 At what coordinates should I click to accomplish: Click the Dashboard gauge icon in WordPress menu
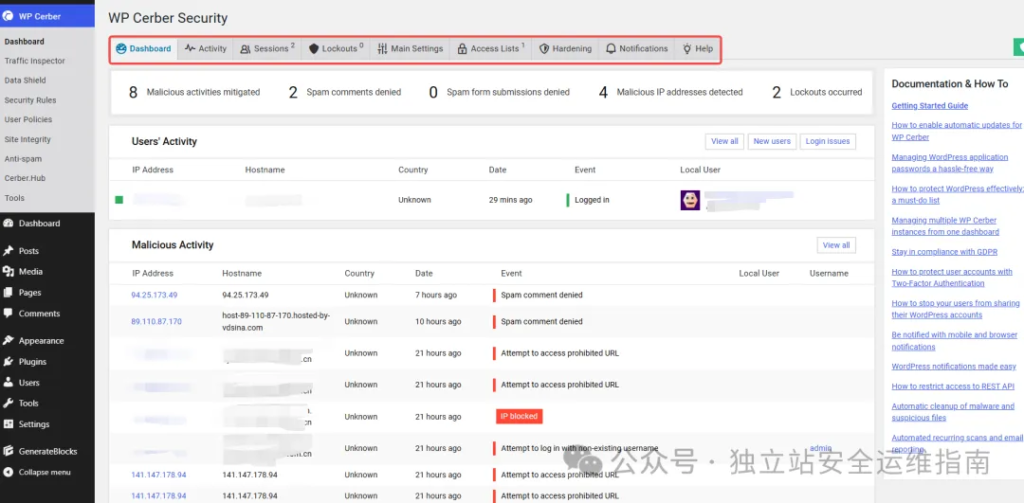(x=8, y=223)
